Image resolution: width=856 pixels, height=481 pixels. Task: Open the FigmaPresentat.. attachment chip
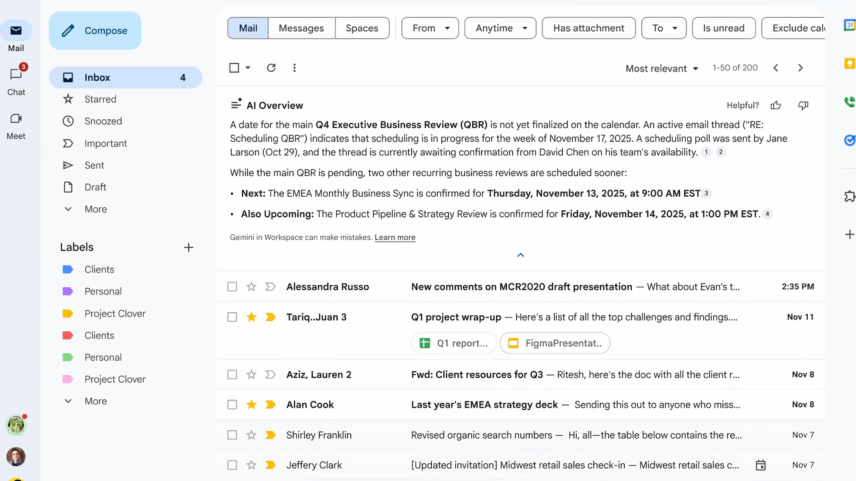(x=555, y=343)
